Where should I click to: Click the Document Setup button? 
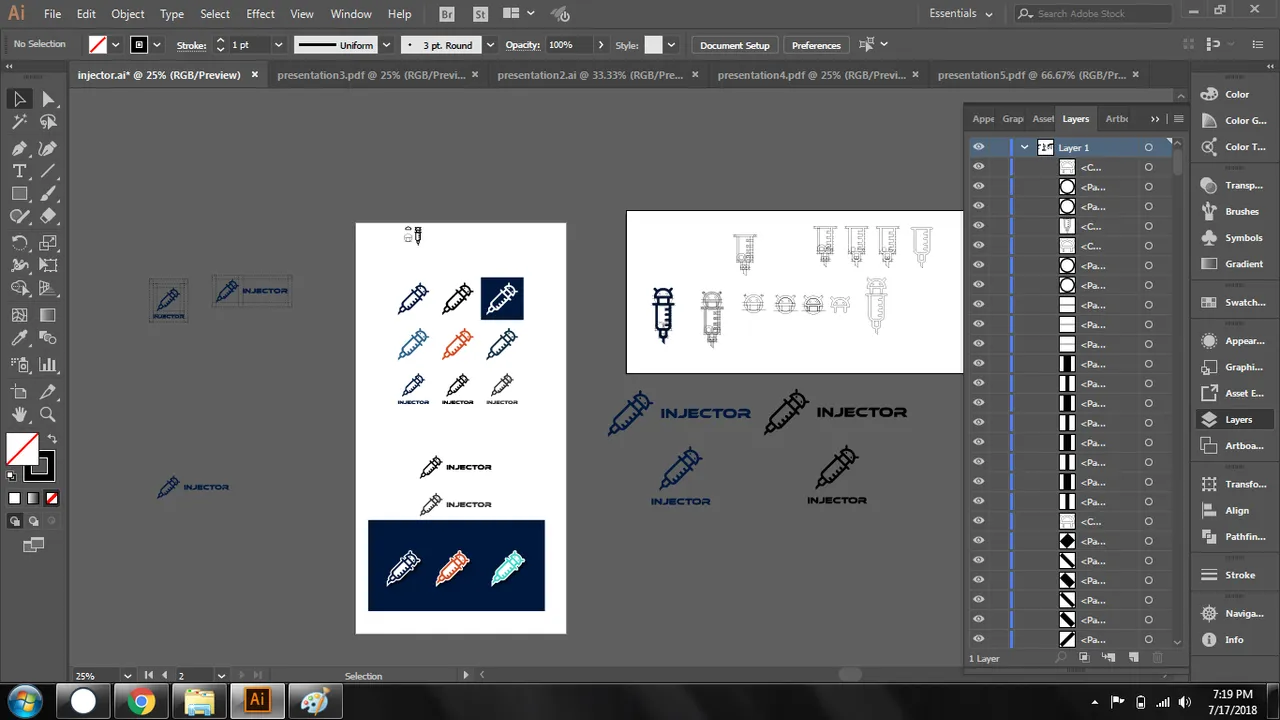coord(735,45)
